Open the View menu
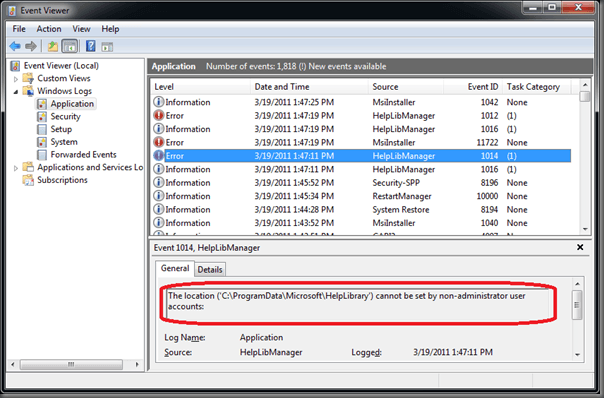 81,29
